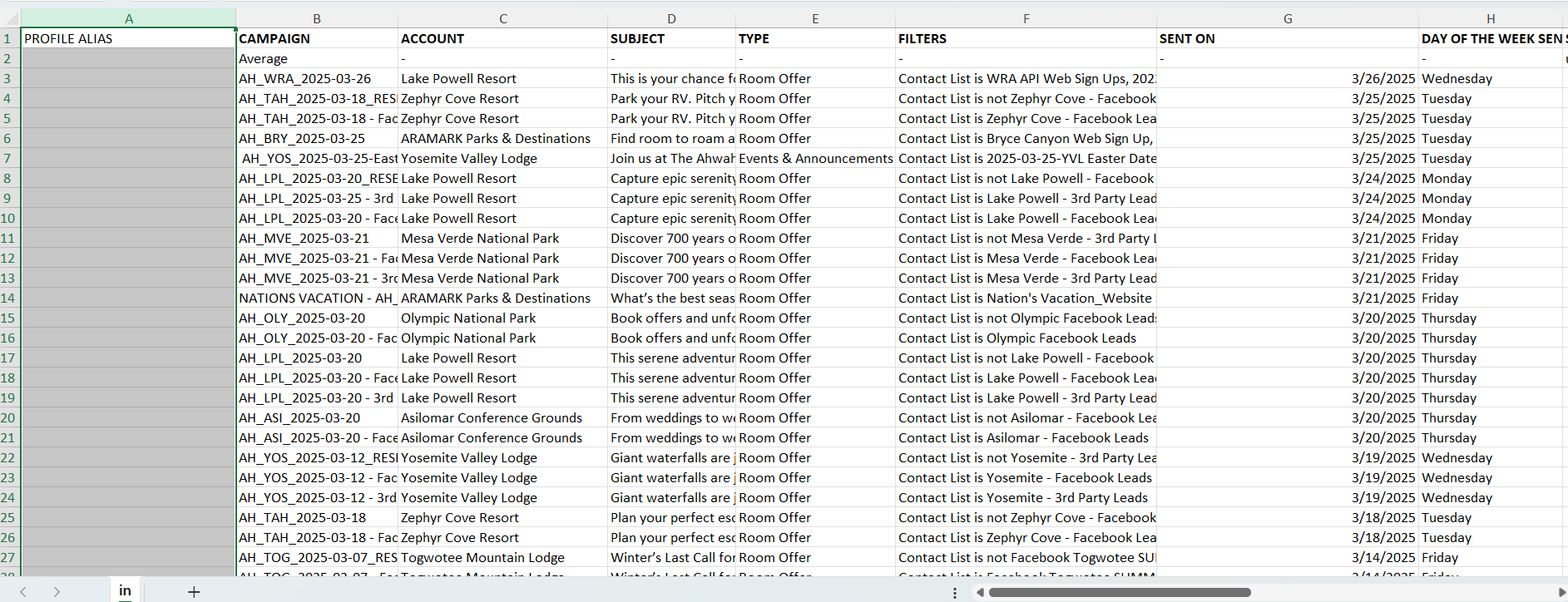Open the 'in' sheet tab
1568x602 pixels.
125,590
